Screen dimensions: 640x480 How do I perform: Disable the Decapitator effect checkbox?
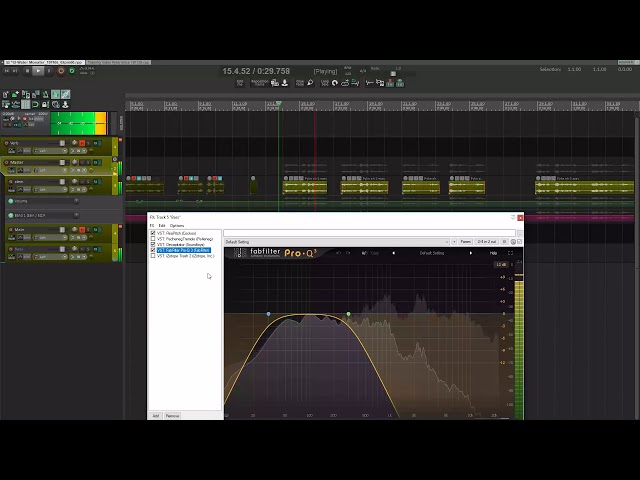click(153, 244)
